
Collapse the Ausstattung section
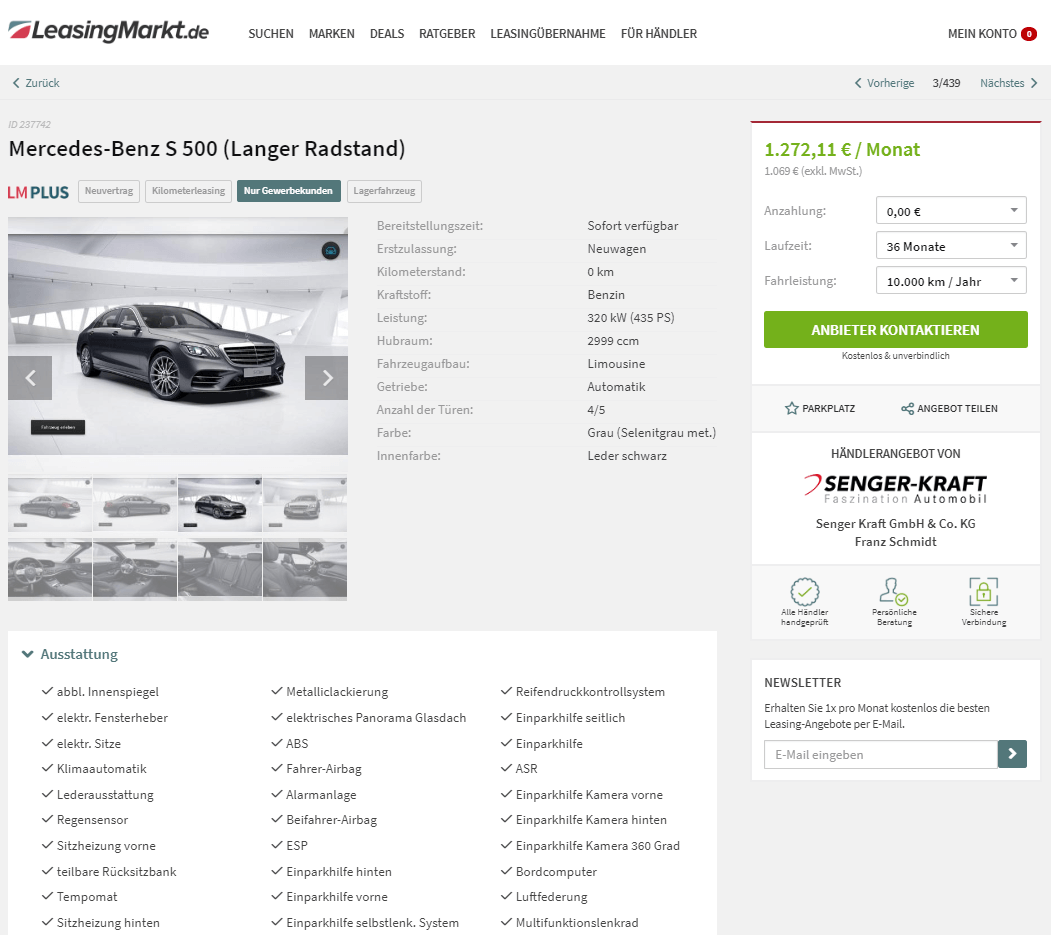point(70,654)
